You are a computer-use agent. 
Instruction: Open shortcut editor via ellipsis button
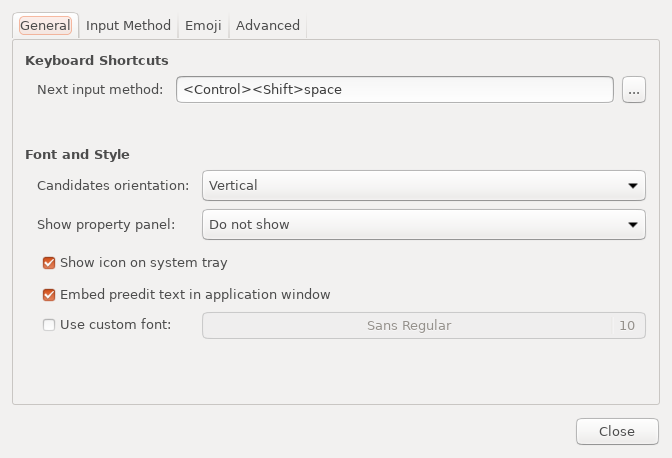634,90
